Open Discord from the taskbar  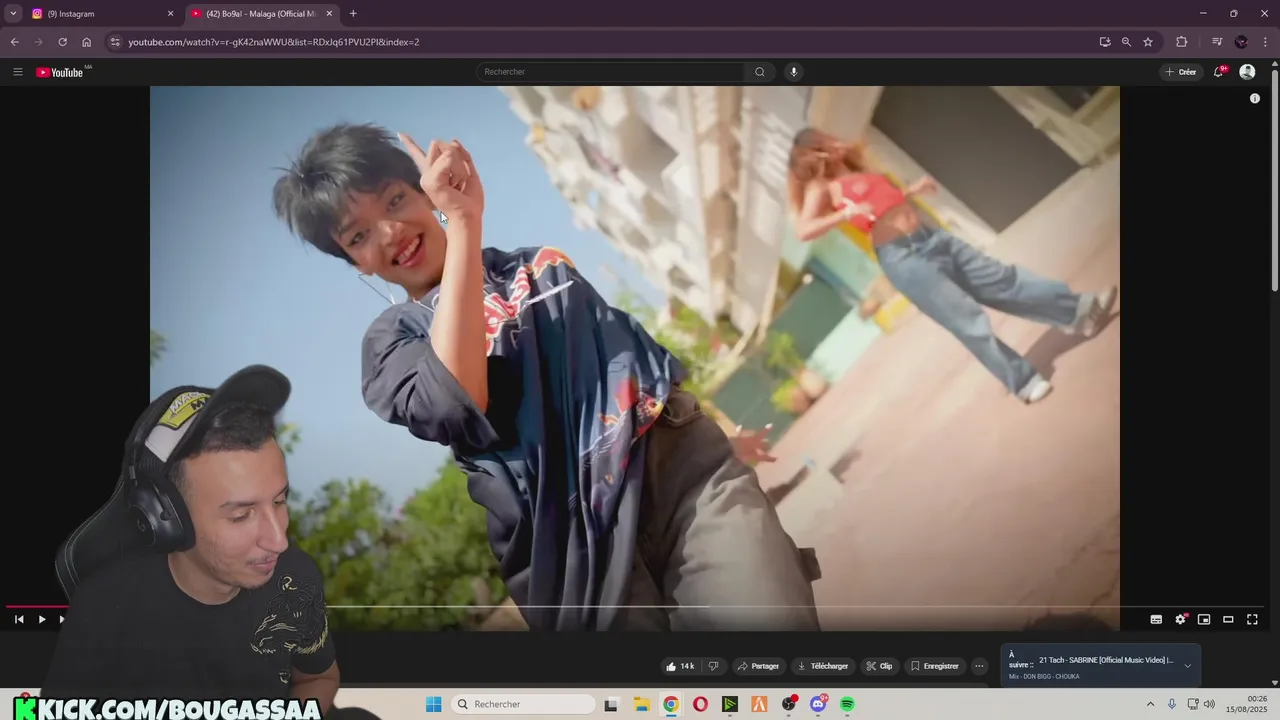coord(818,704)
